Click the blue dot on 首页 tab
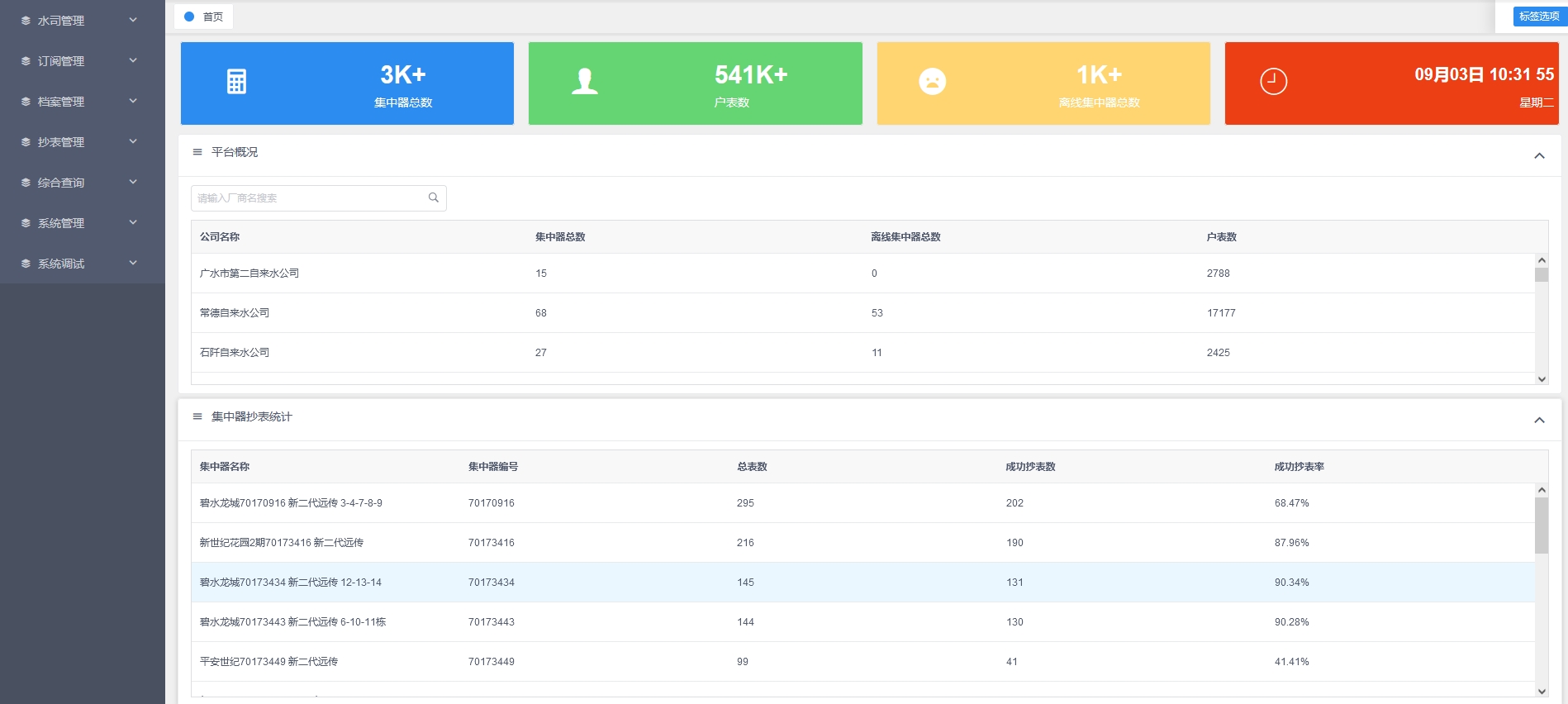The width and height of the screenshot is (1568, 704). coord(189,17)
